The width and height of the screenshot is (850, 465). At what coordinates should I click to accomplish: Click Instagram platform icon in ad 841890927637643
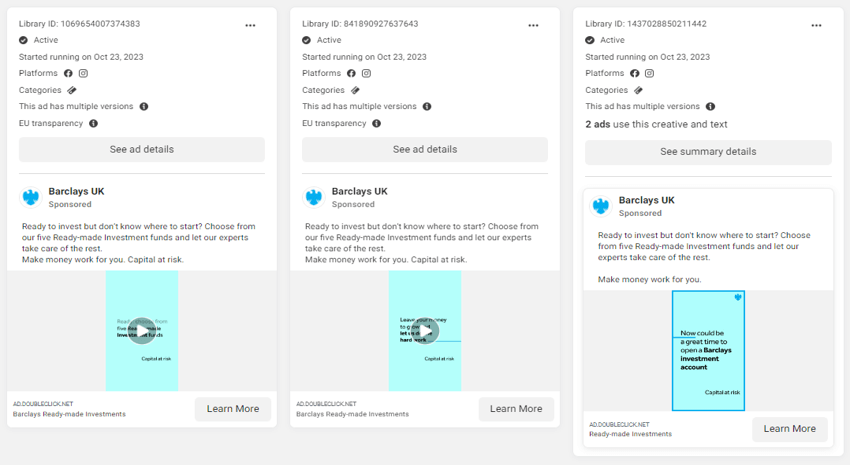coord(366,73)
